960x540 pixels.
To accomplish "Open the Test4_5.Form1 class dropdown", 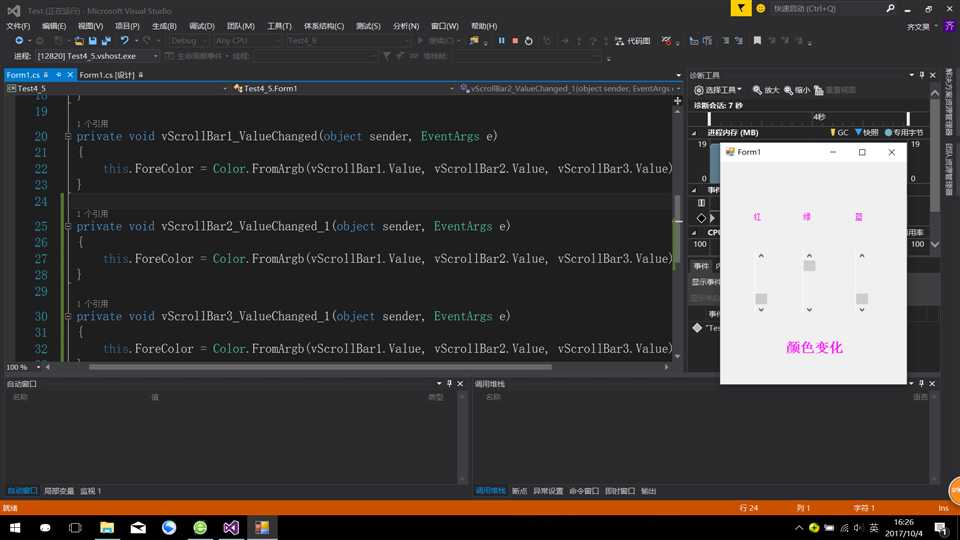I will 343,88.
